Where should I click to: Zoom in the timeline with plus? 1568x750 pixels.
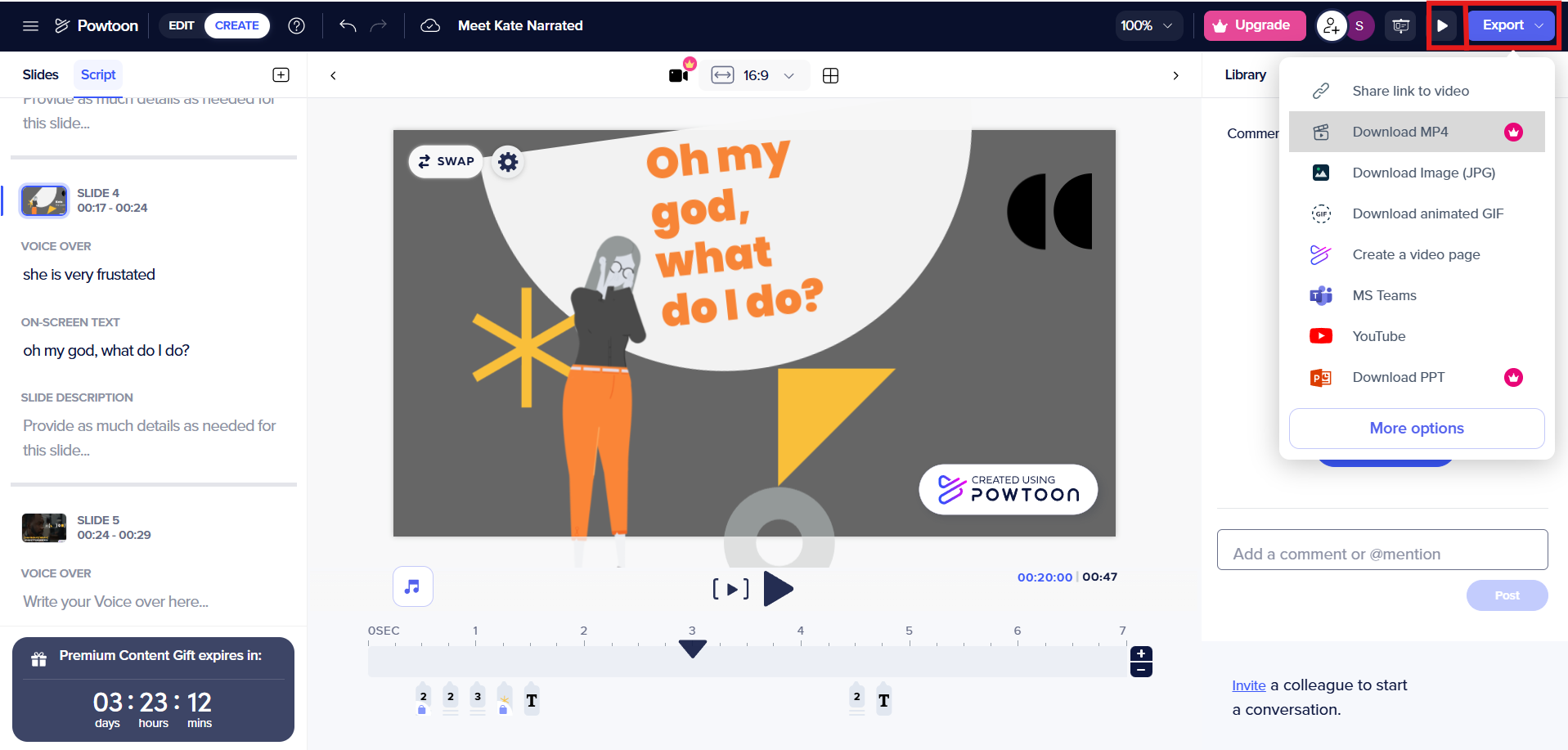1141,654
